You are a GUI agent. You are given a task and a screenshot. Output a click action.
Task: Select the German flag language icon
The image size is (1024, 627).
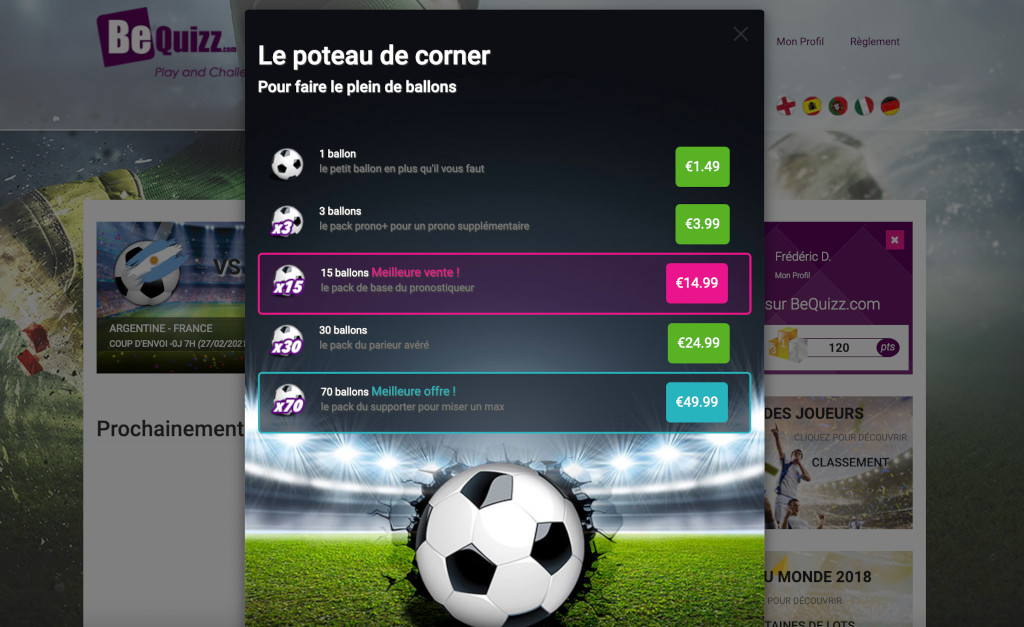pos(890,106)
